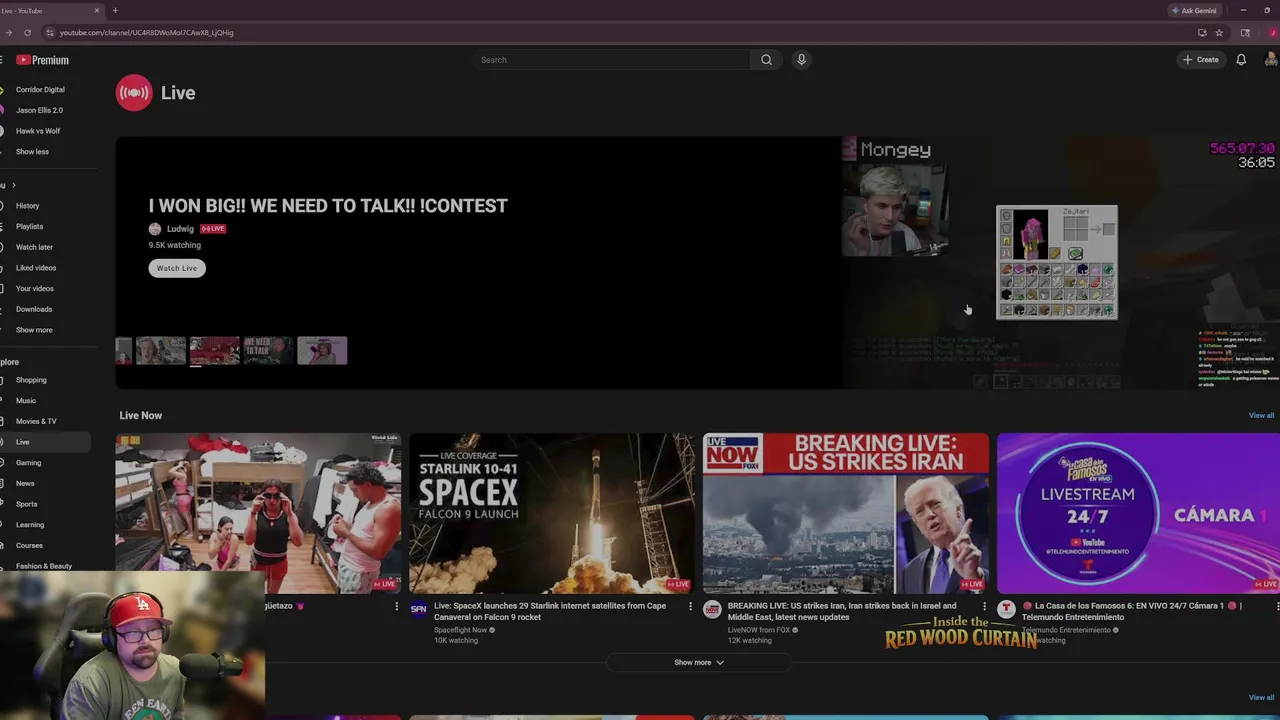
Task: Click the Telemundo Entretenimiento channel avatar
Action: (x=1006, y=609)
